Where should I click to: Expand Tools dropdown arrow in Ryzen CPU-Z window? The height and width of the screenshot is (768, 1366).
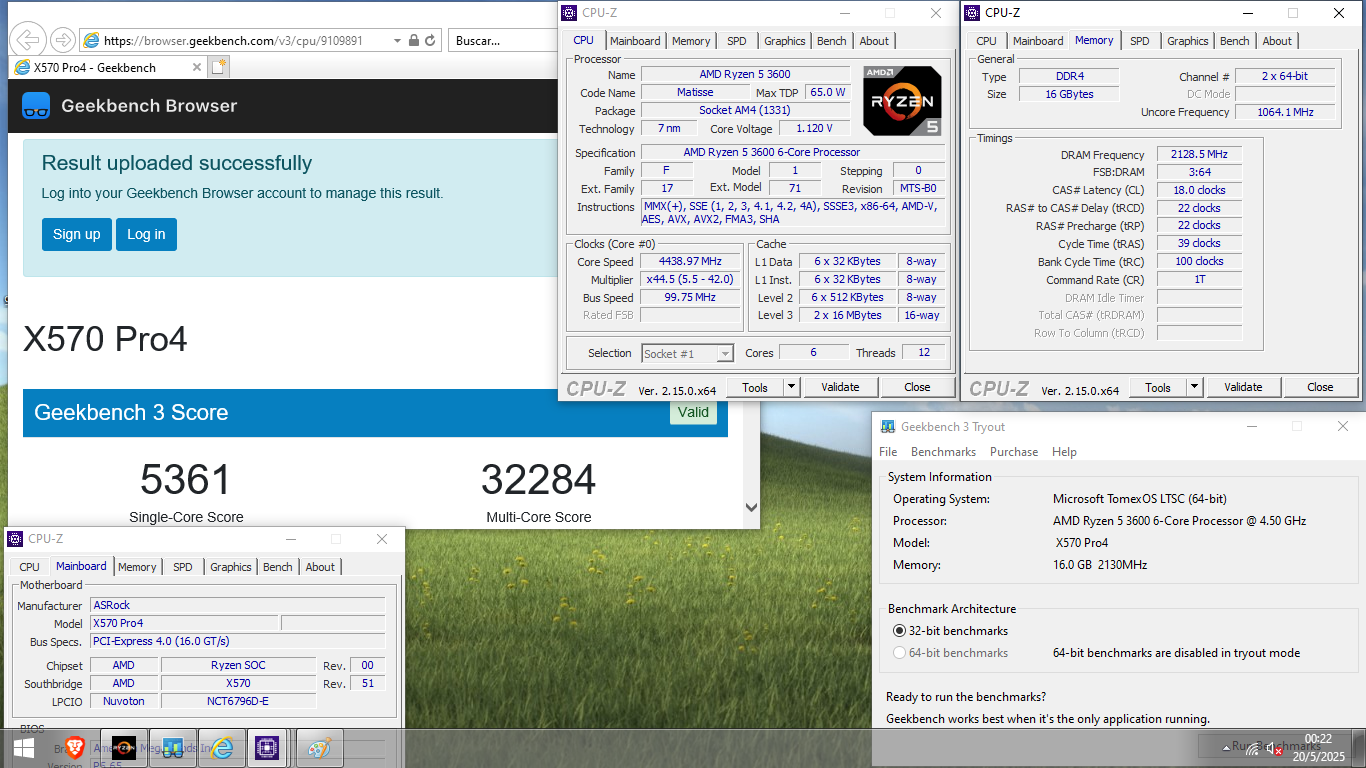pyautogui.click(x=791, y=387)
